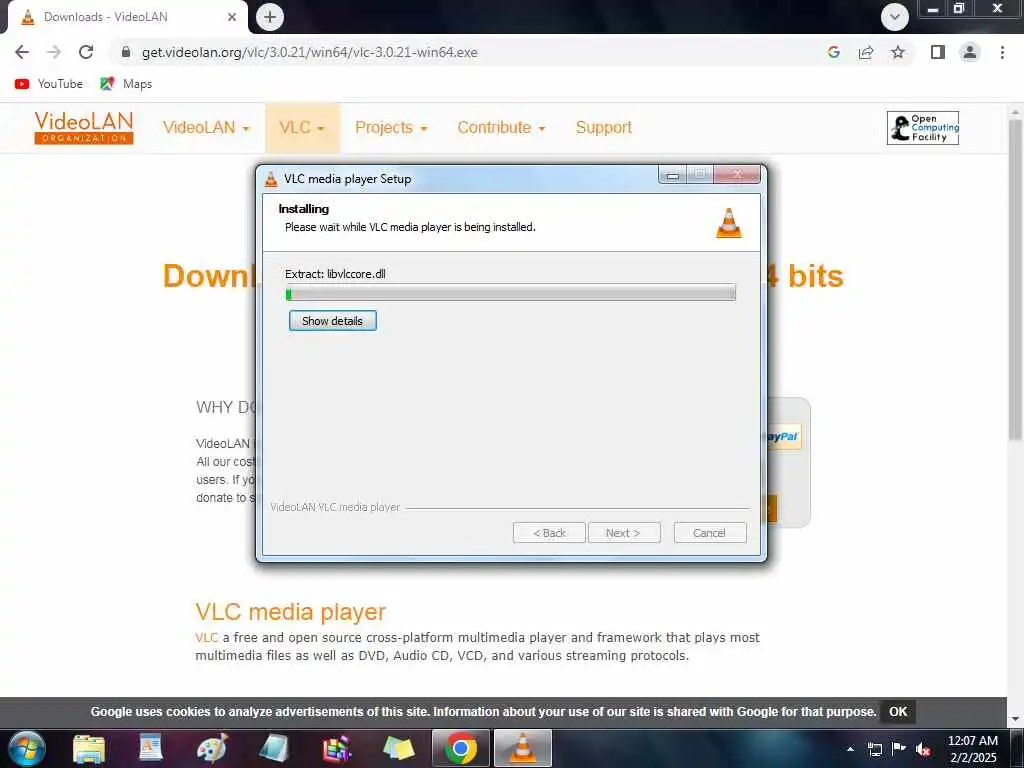The height and width of the screenshot is (768, 1024).
Task: Click the share page icon
Action: pos(866,52)
